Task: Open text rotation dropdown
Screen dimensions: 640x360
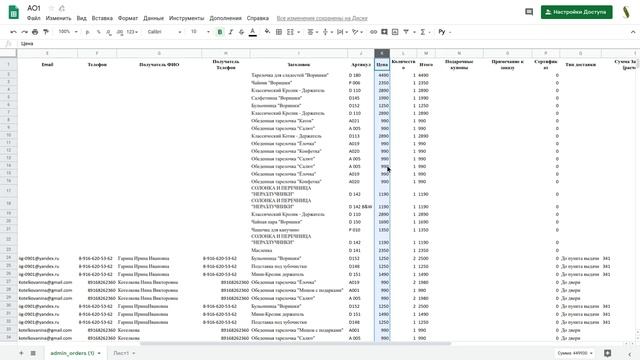Action: (358, 32)
